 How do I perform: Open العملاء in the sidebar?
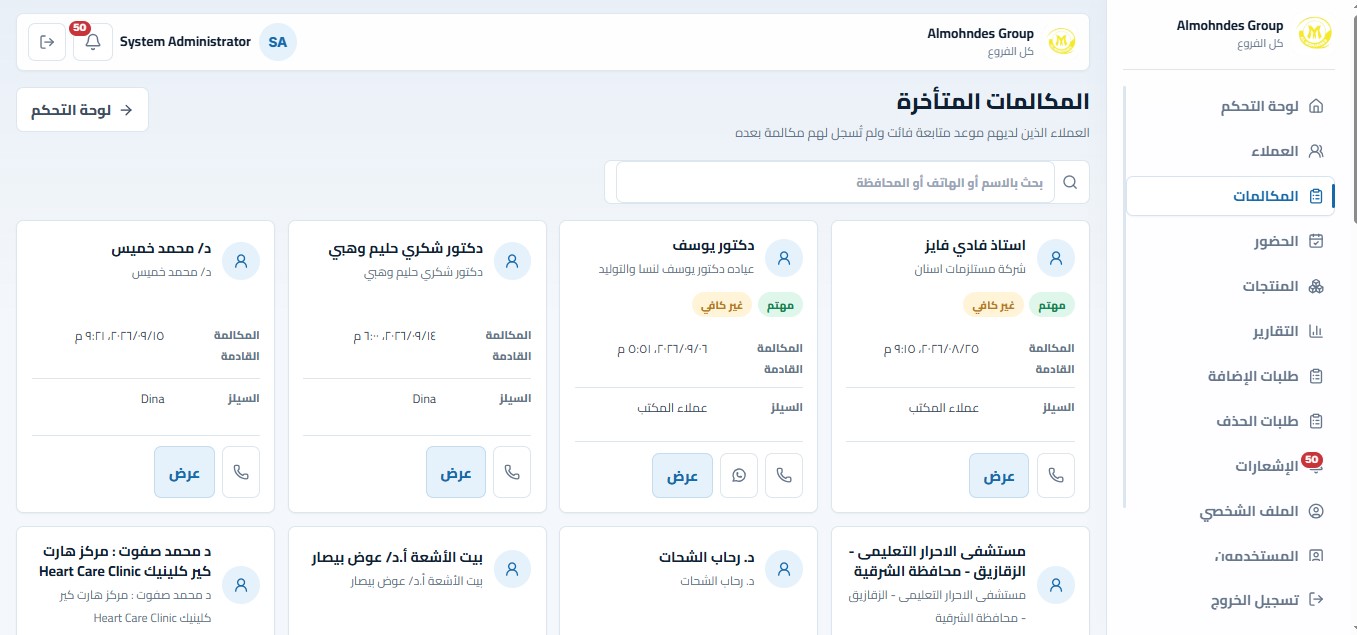(1229, 151)
